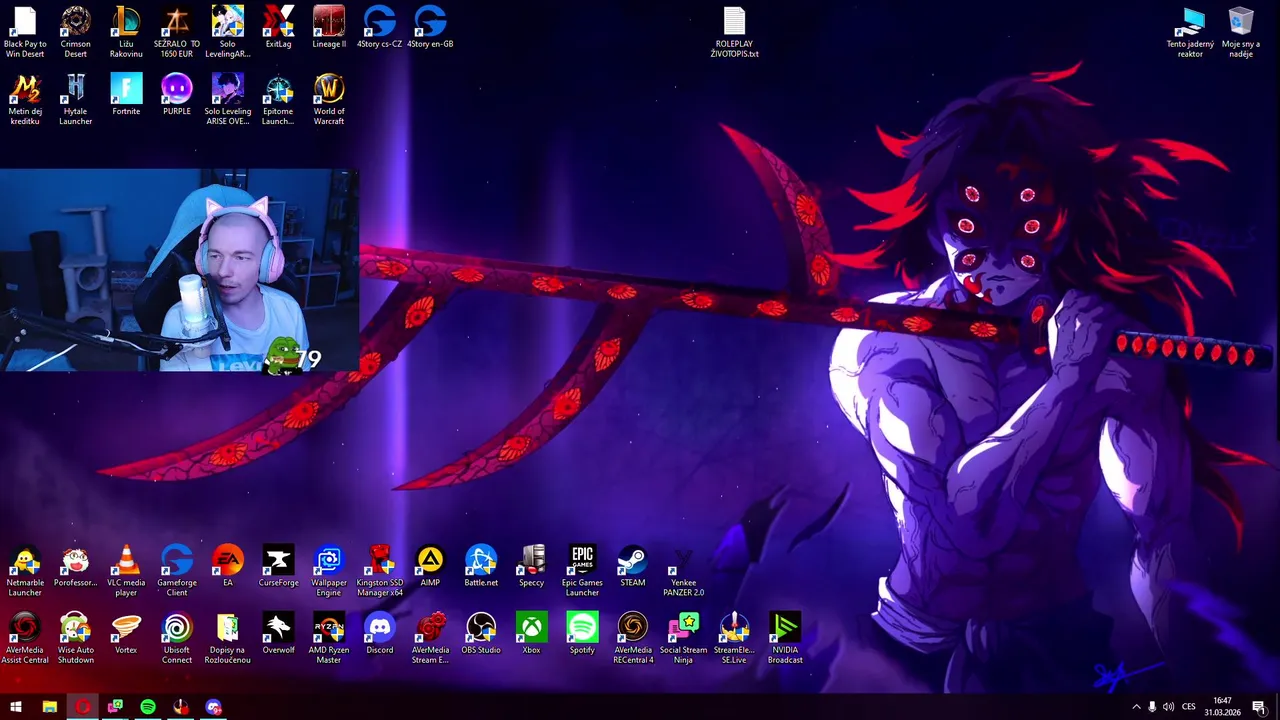Open the PURPLE app icon
The width and height of the screenshot is (1280, 720).
[x=177, y=95]
